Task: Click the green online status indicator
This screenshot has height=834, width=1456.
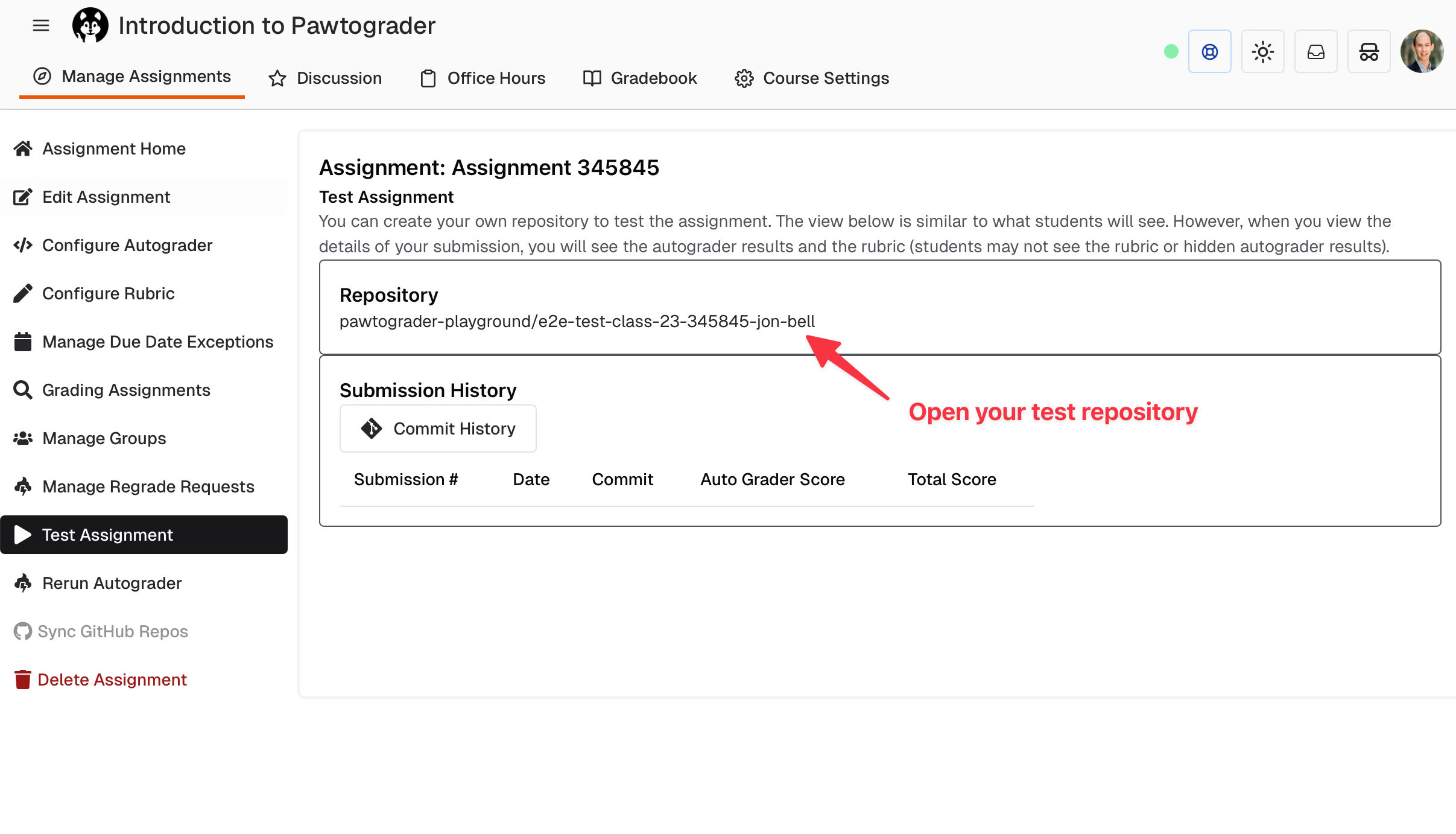Action: tap(1170, 52)
